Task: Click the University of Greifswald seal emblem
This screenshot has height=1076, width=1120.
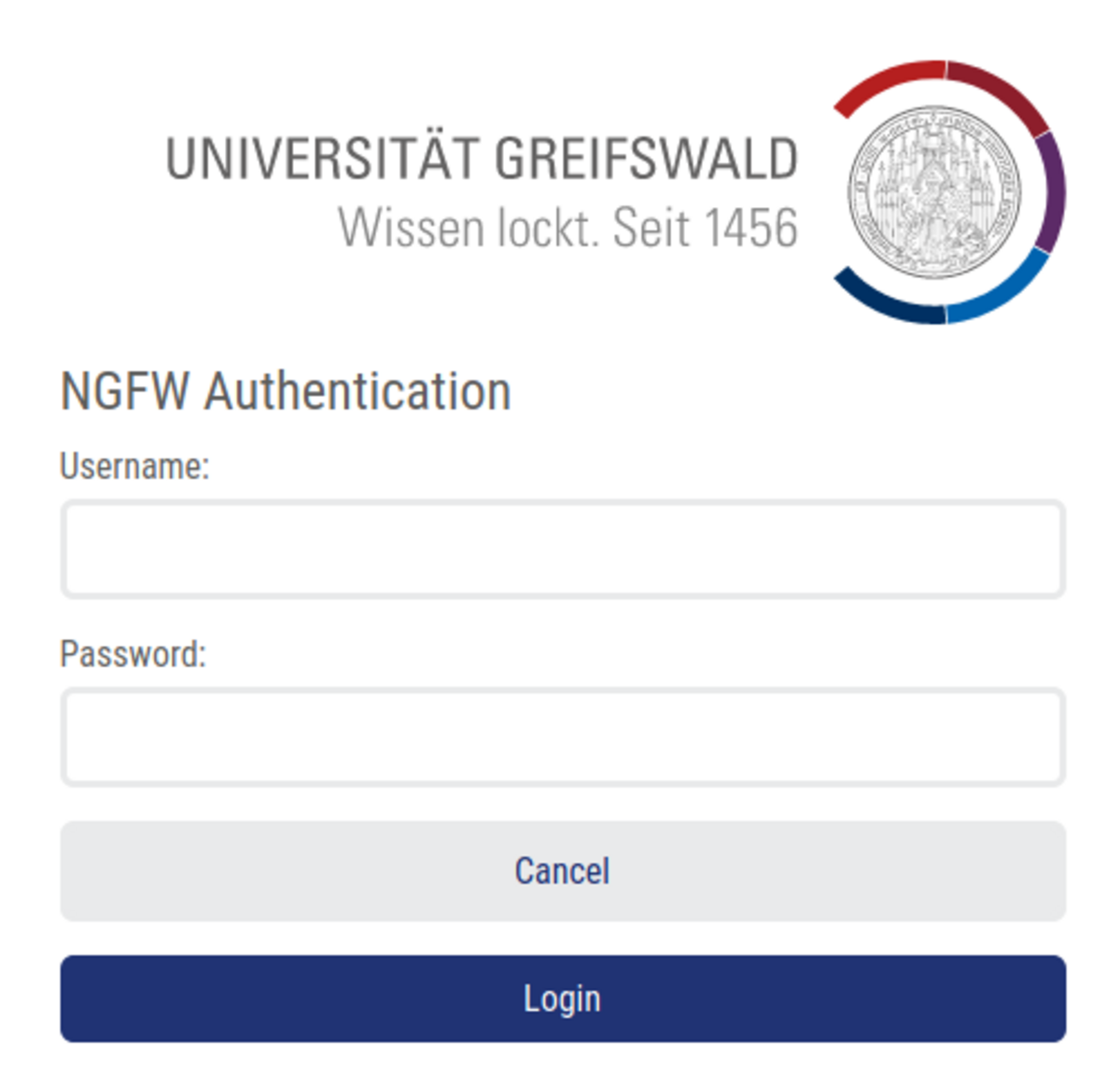Action: pos(934,191)
